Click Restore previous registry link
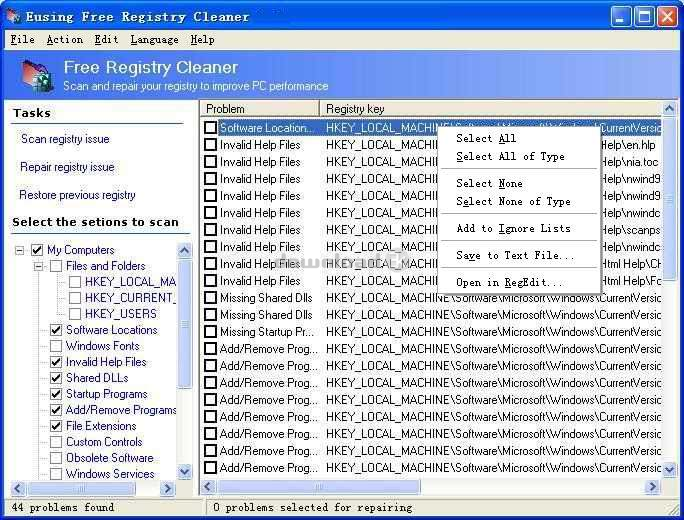 (77, 195)
